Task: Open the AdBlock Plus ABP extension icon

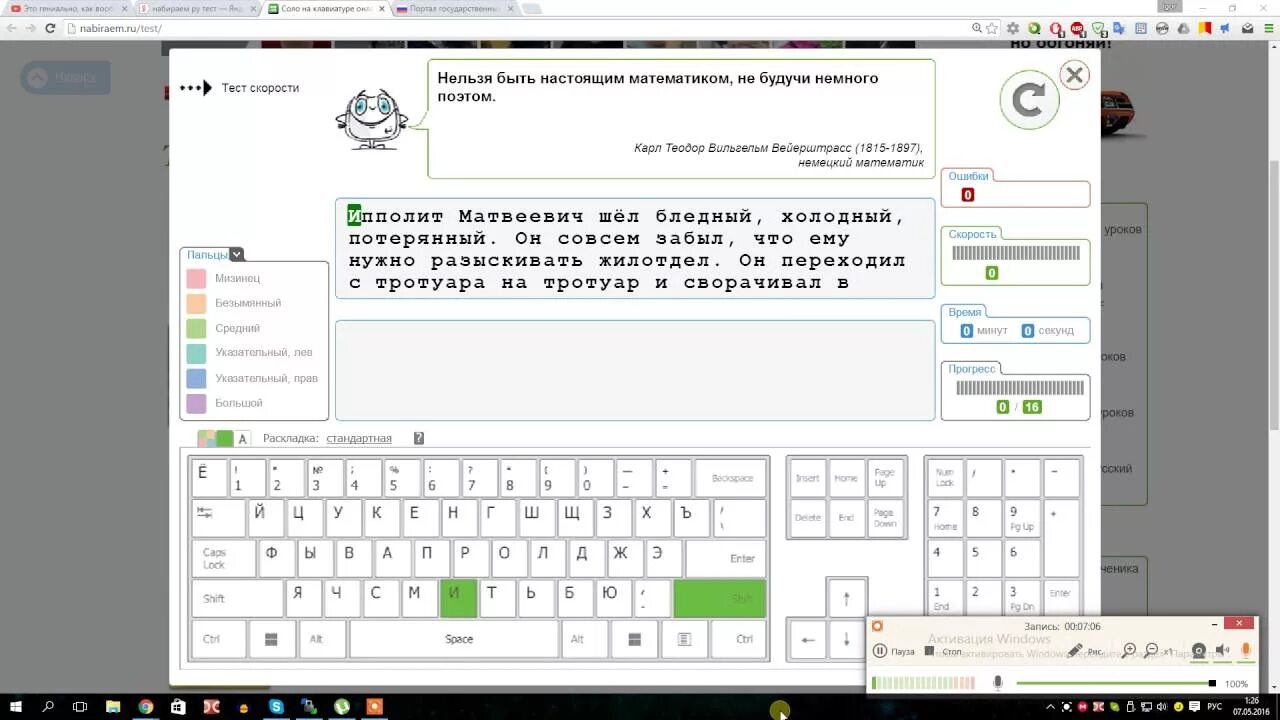Action: click(1077, 28)
